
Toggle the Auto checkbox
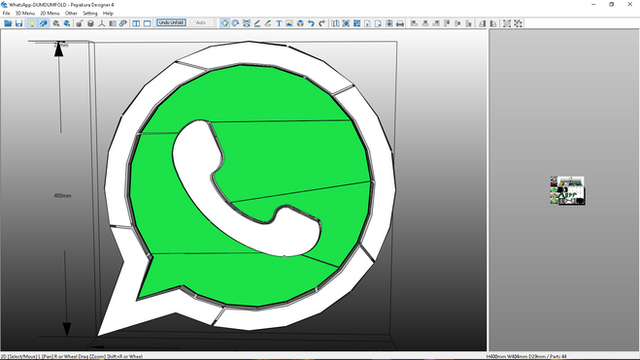click(x=198, y=22)
